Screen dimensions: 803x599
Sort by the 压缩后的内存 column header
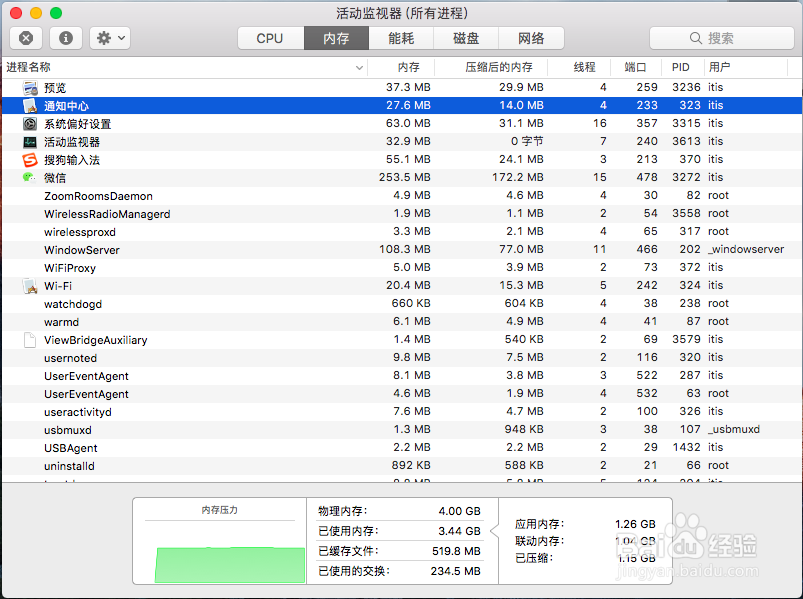coord(491,67)
